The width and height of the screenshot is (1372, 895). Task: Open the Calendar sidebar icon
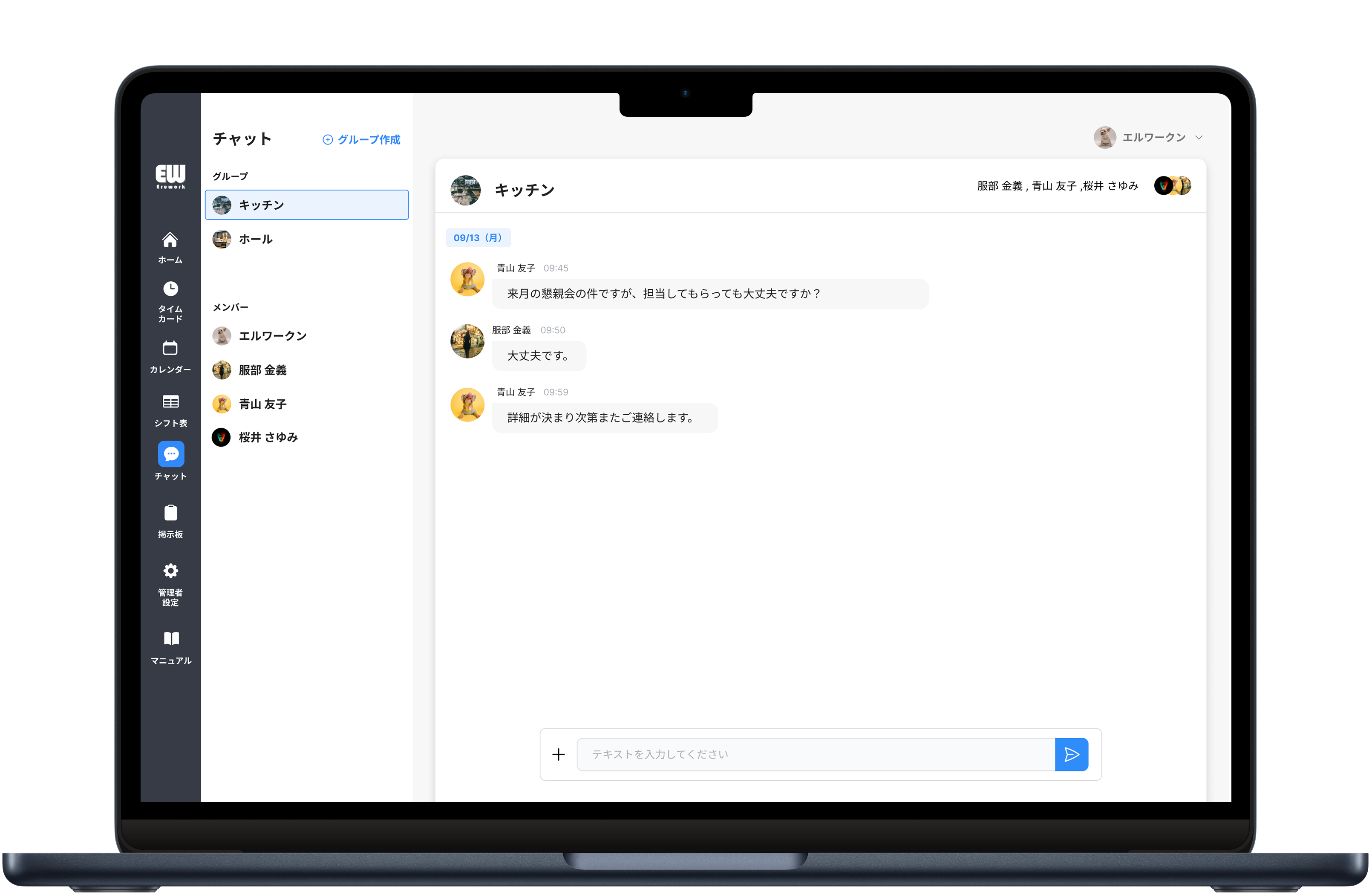[x=170, y=348]
